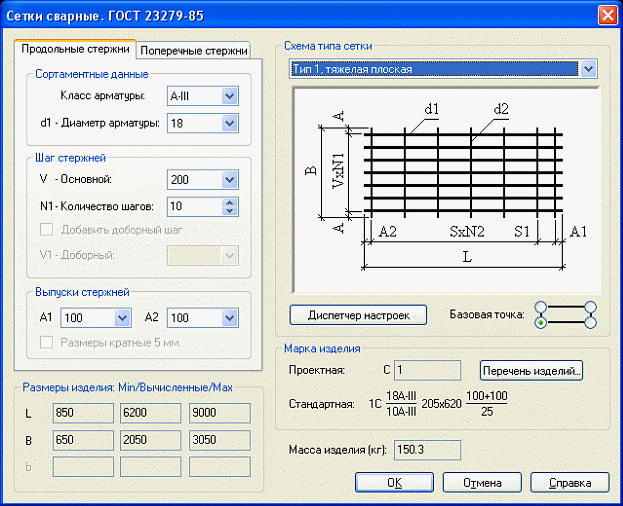Click diameter value 18

[x=177, y=123]
